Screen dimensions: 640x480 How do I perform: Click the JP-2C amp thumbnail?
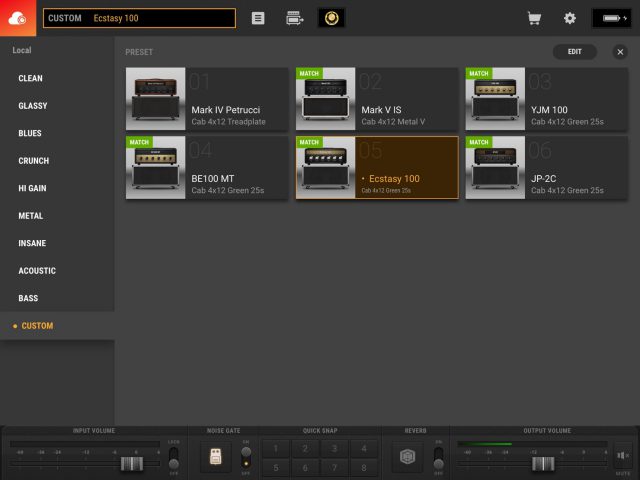[495, 167]
